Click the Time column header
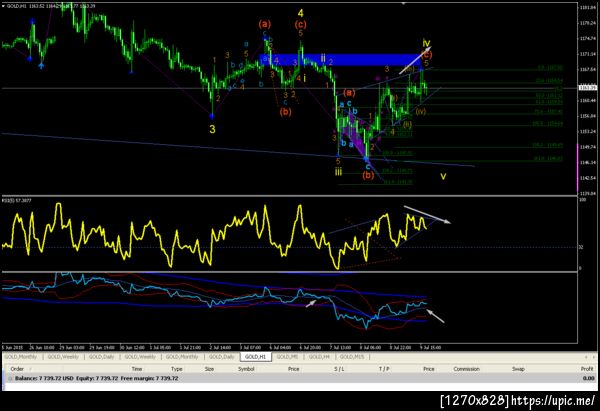600x411 pixels. (137, 369)
